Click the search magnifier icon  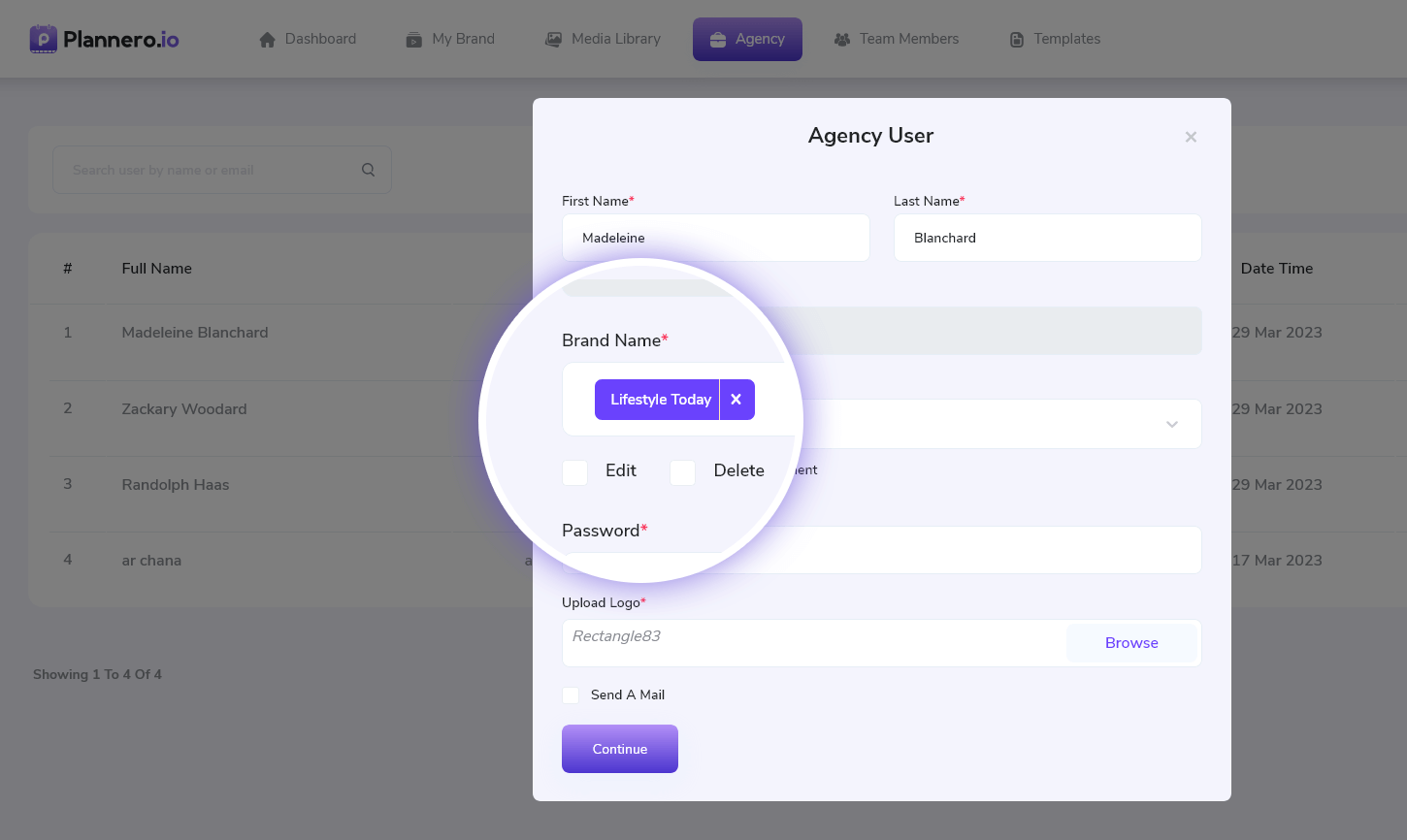(368, 170)
